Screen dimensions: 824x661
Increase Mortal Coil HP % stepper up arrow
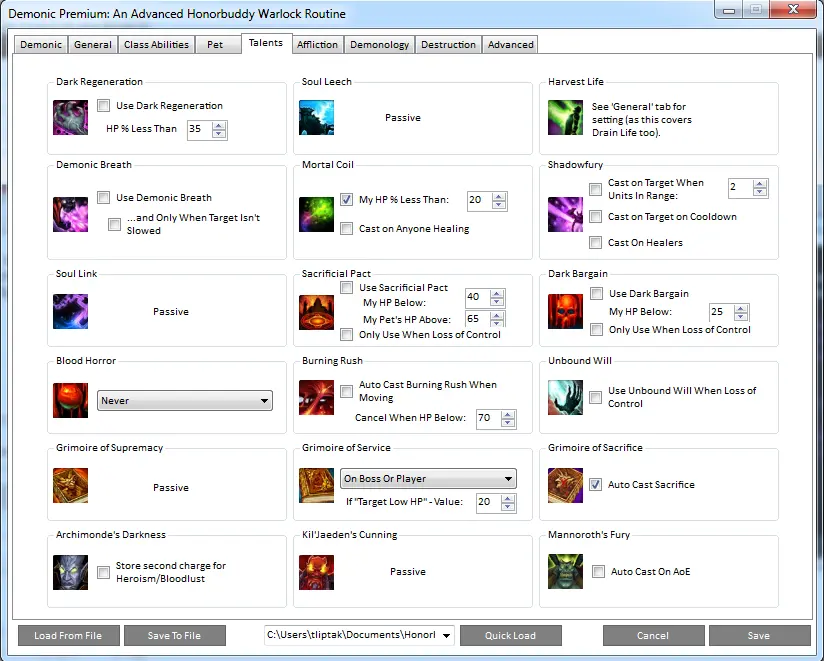pyautogui.click(x=499, y=197)
